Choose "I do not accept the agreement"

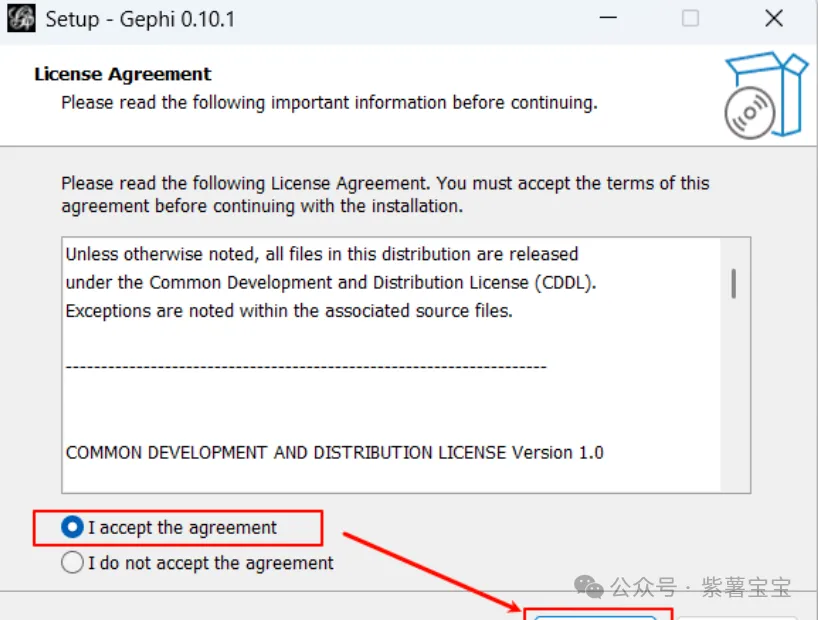pyautogui.click(x=73, y=563)
